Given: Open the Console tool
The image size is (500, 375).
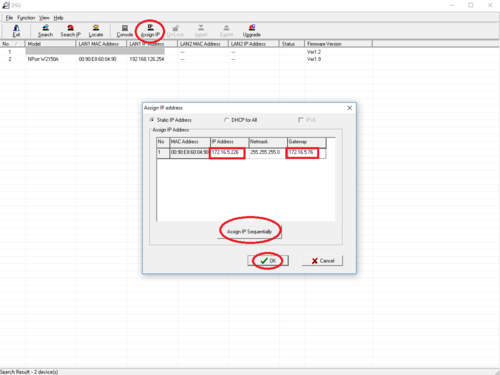Looking at the screenshot, I should (125, 31).
